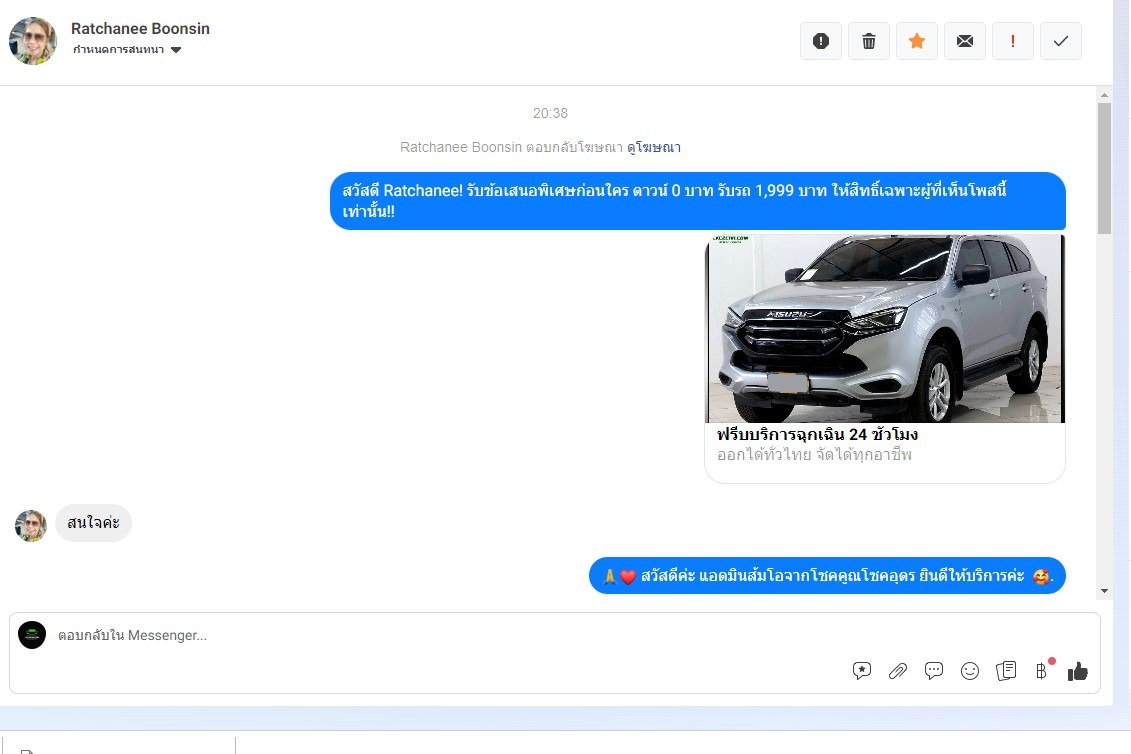
Task: Open the saved replies starred bubble icon
Action: pos(862,671)
